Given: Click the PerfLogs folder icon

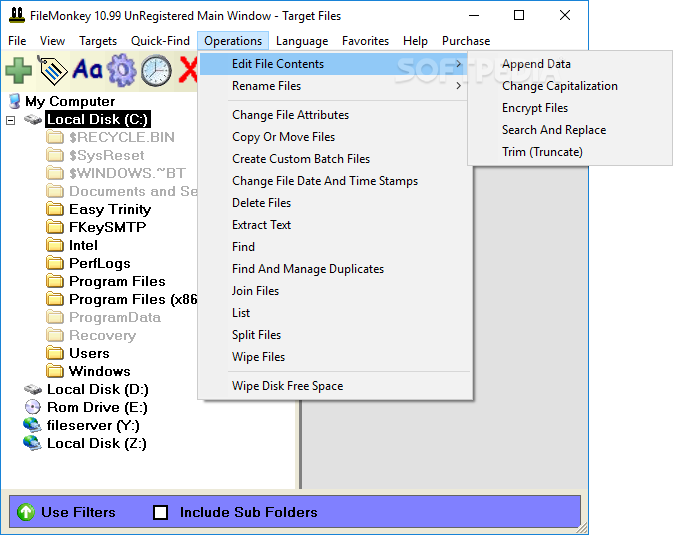Looking at the screenshot, I should click(x=55, y=263).
